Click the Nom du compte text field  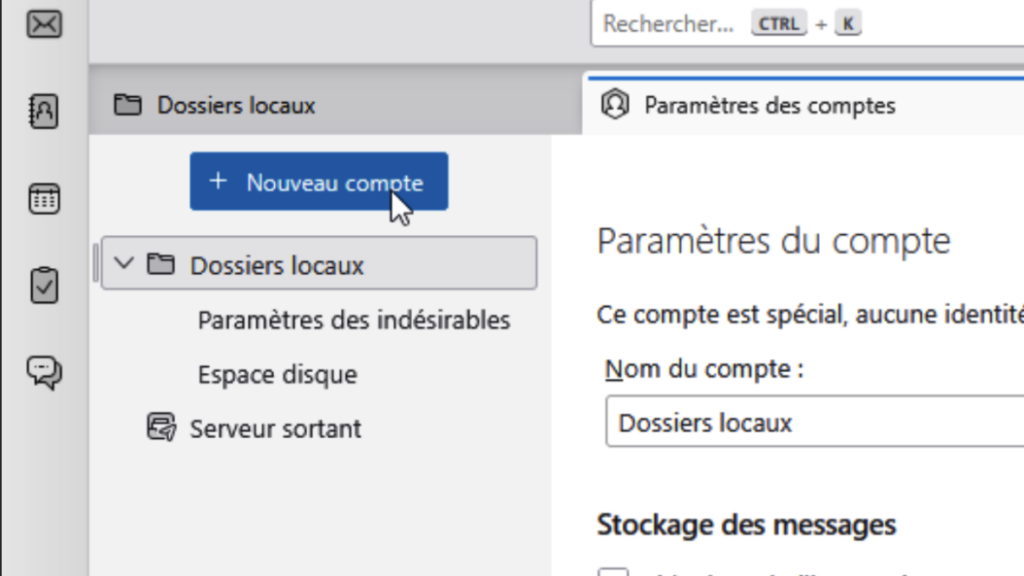812,422
